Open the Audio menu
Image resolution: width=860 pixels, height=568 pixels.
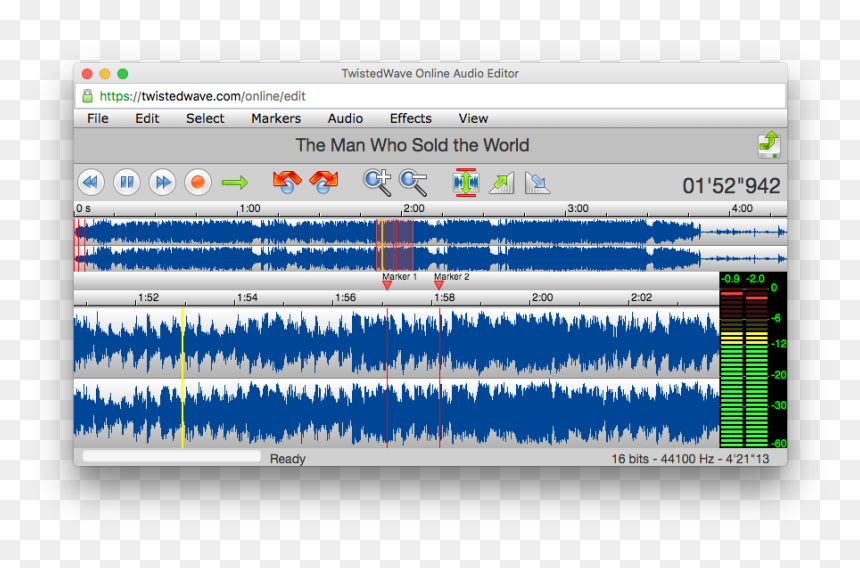346,118
